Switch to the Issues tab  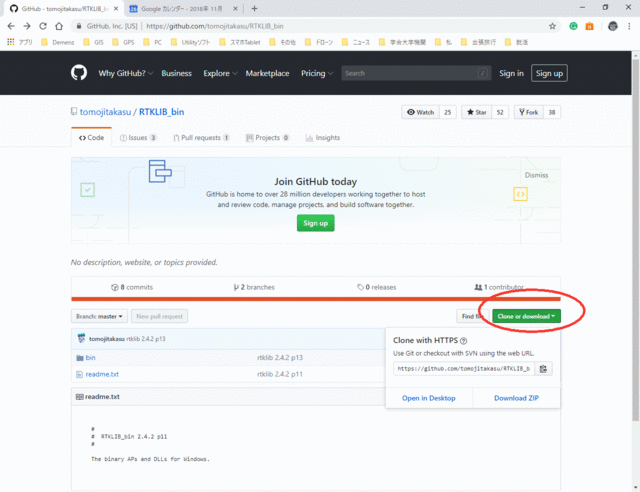tap(138, 138)
